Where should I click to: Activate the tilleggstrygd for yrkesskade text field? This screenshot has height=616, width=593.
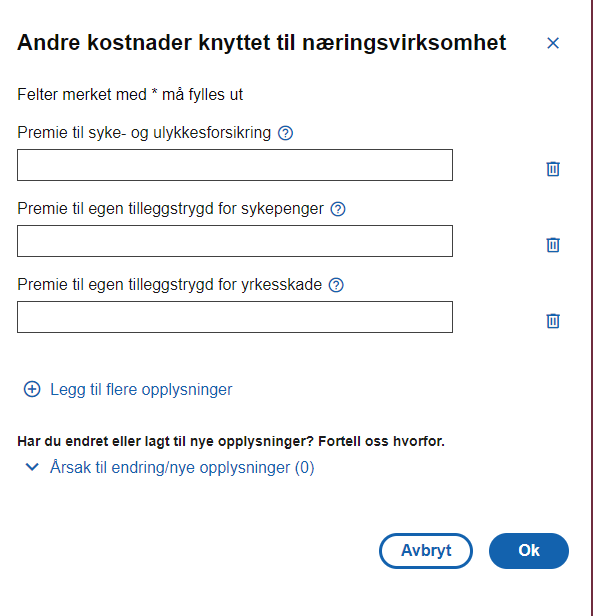pos(235,317)
